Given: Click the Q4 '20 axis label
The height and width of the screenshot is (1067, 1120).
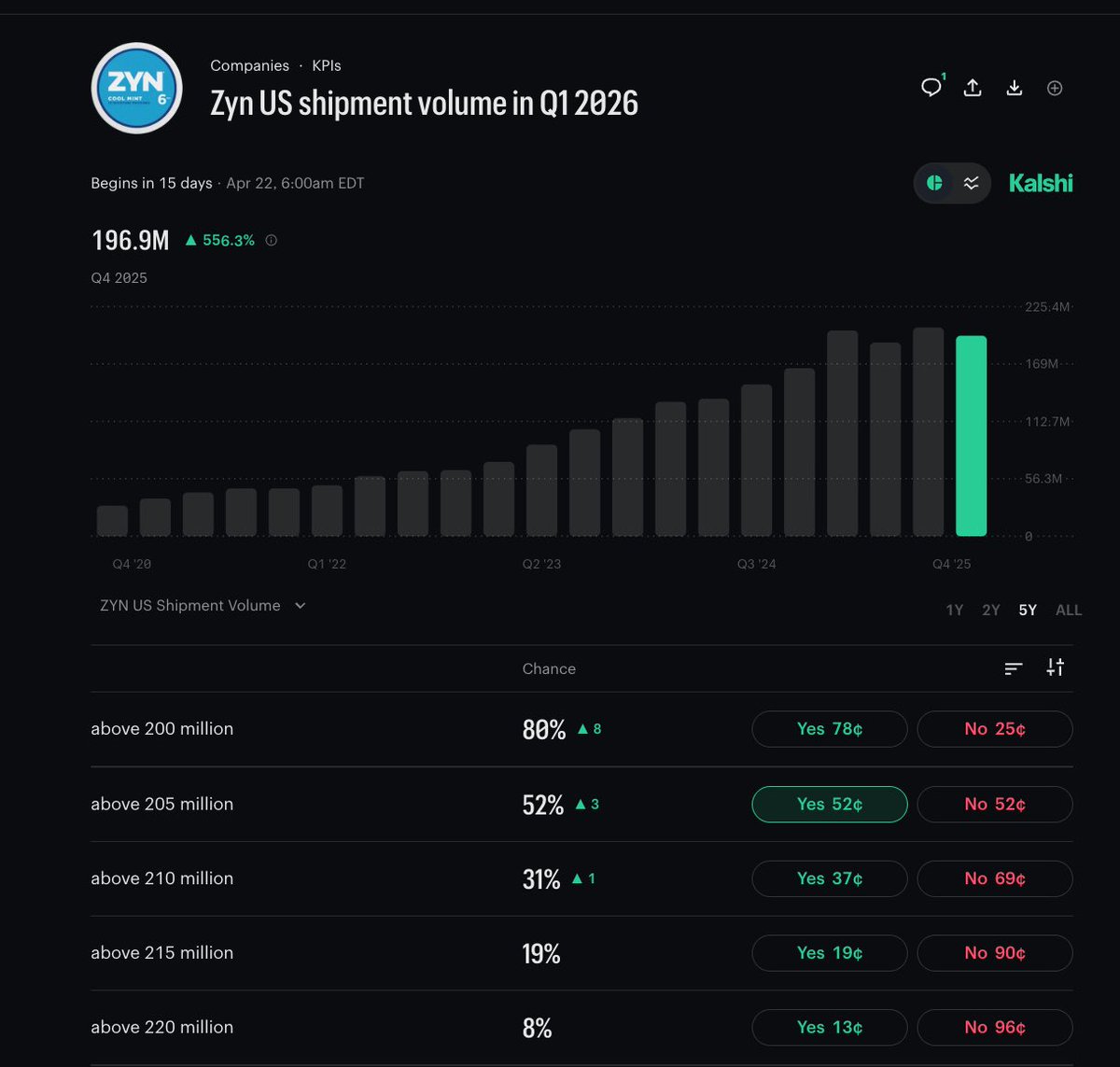Looking at the screenshot, I should point(131,565).
